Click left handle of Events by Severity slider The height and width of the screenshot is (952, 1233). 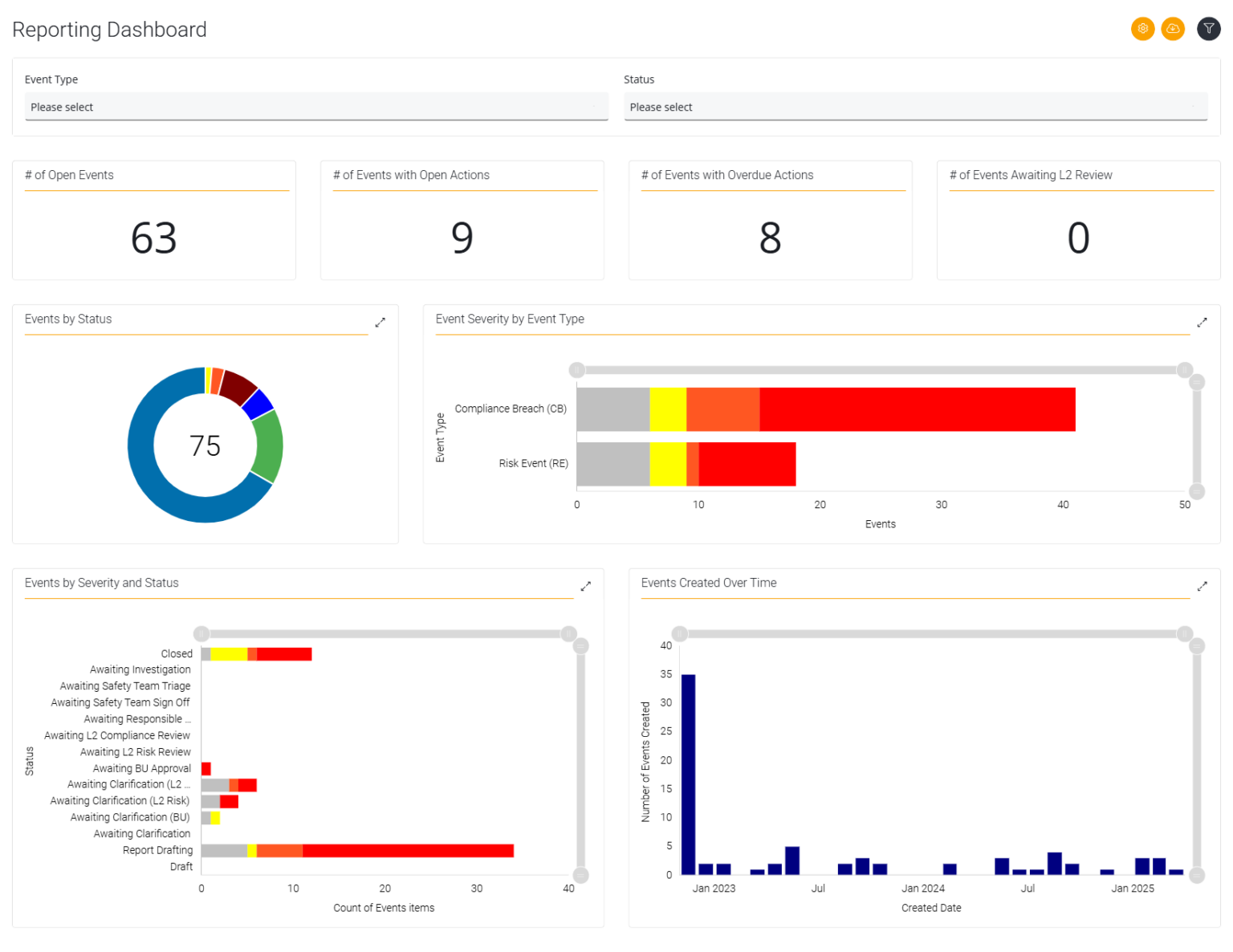[201, 633]
